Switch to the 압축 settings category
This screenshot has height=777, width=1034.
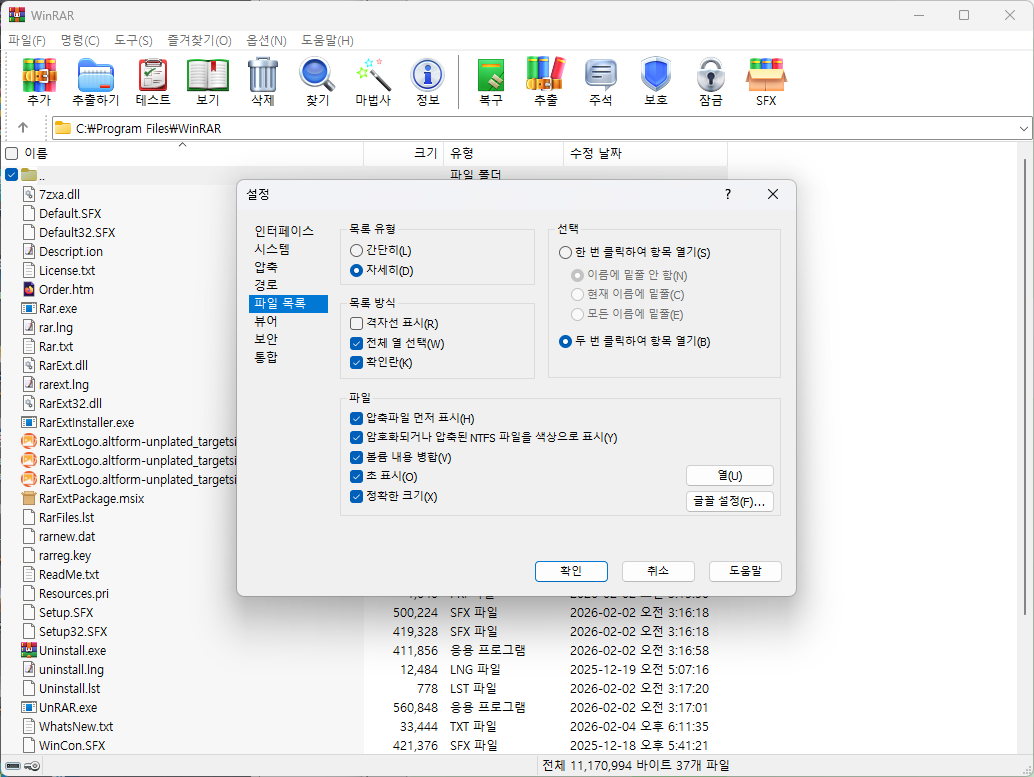(x=266, y=267)
